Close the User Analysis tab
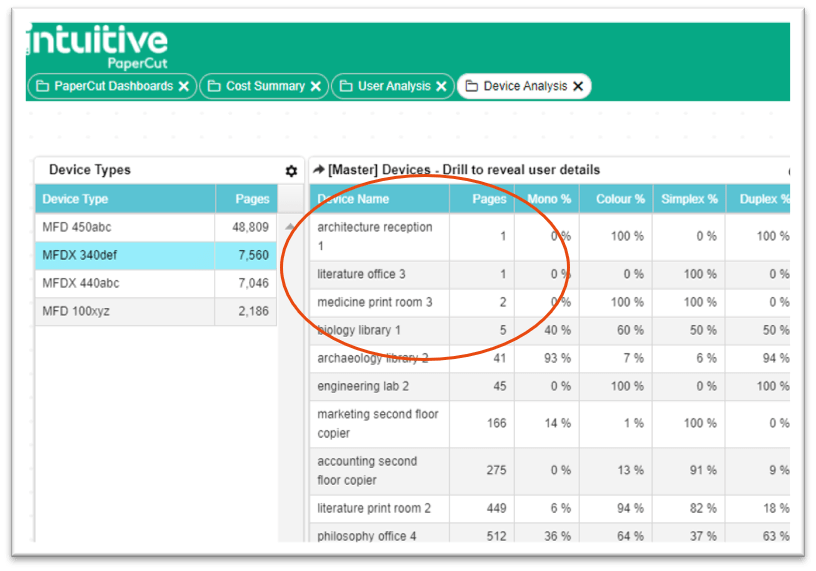This screenshot has height=571, width=816. click(x=441, y=86)
